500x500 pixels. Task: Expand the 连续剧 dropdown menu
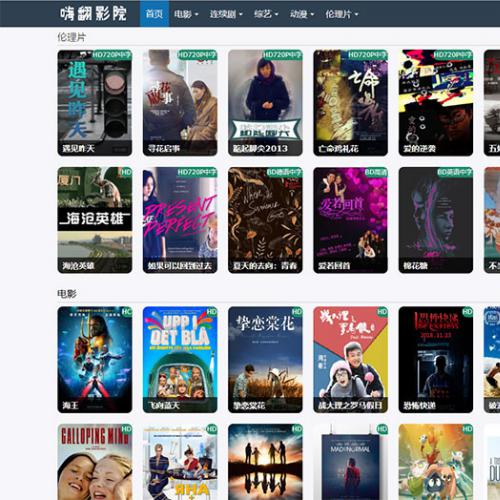point(226,14)
